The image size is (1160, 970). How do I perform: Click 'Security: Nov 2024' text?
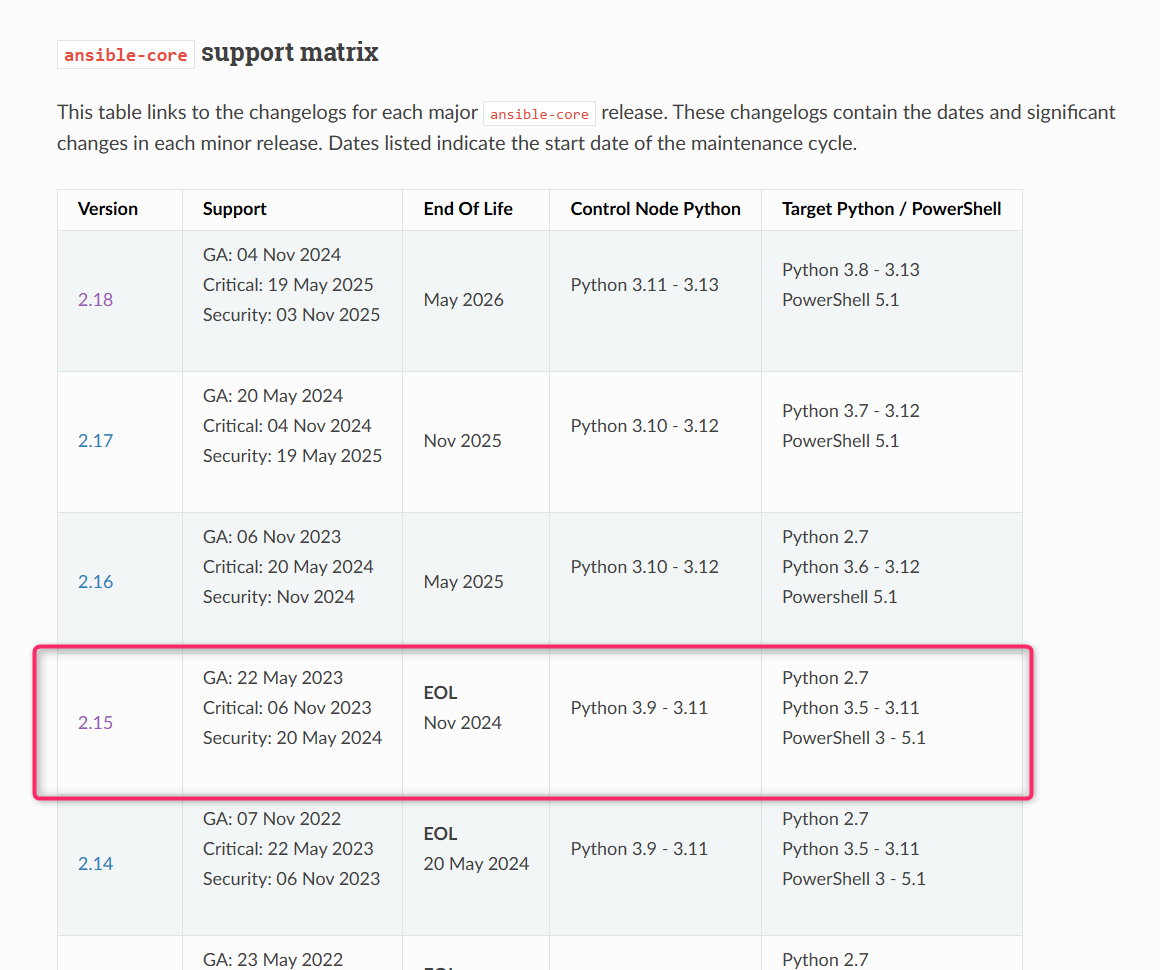pos(279,597)
